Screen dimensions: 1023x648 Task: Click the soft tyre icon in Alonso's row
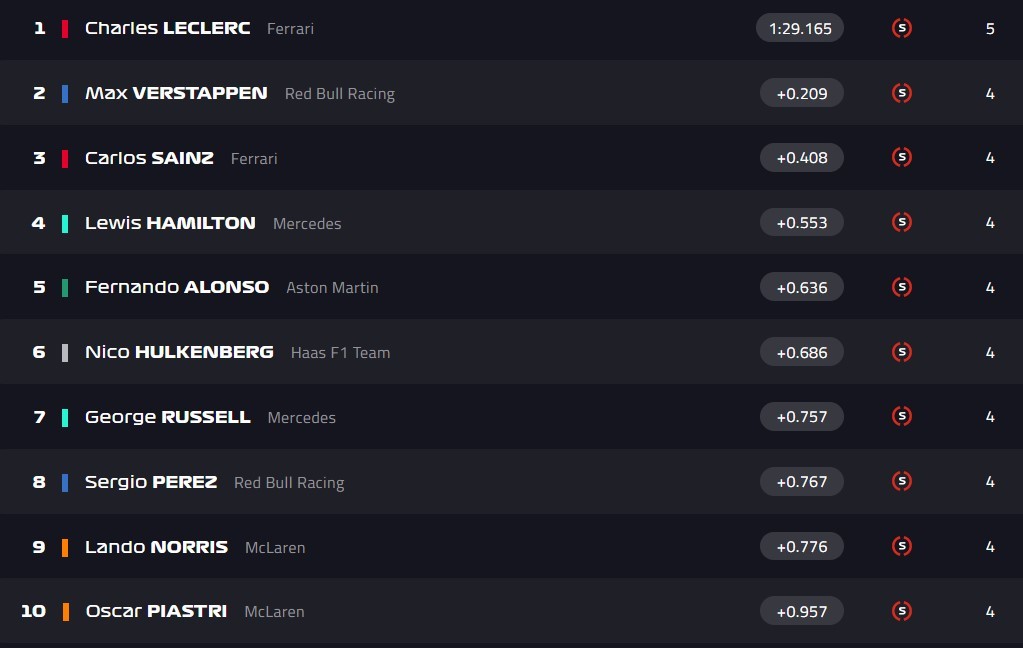point(901,287)
